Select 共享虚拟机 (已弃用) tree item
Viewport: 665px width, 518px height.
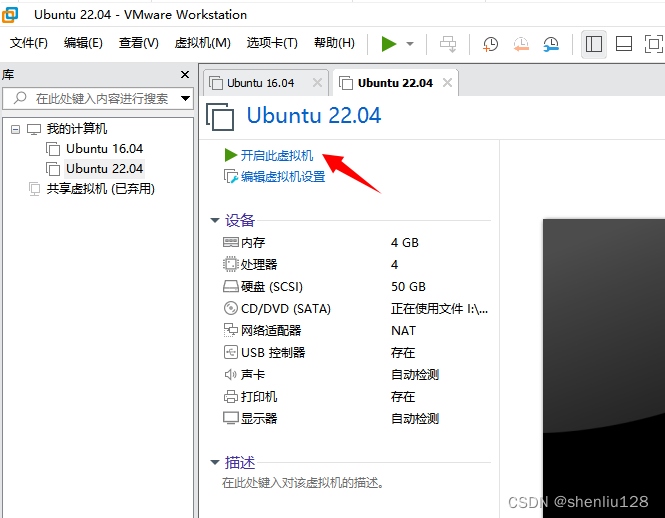(101, 189)
